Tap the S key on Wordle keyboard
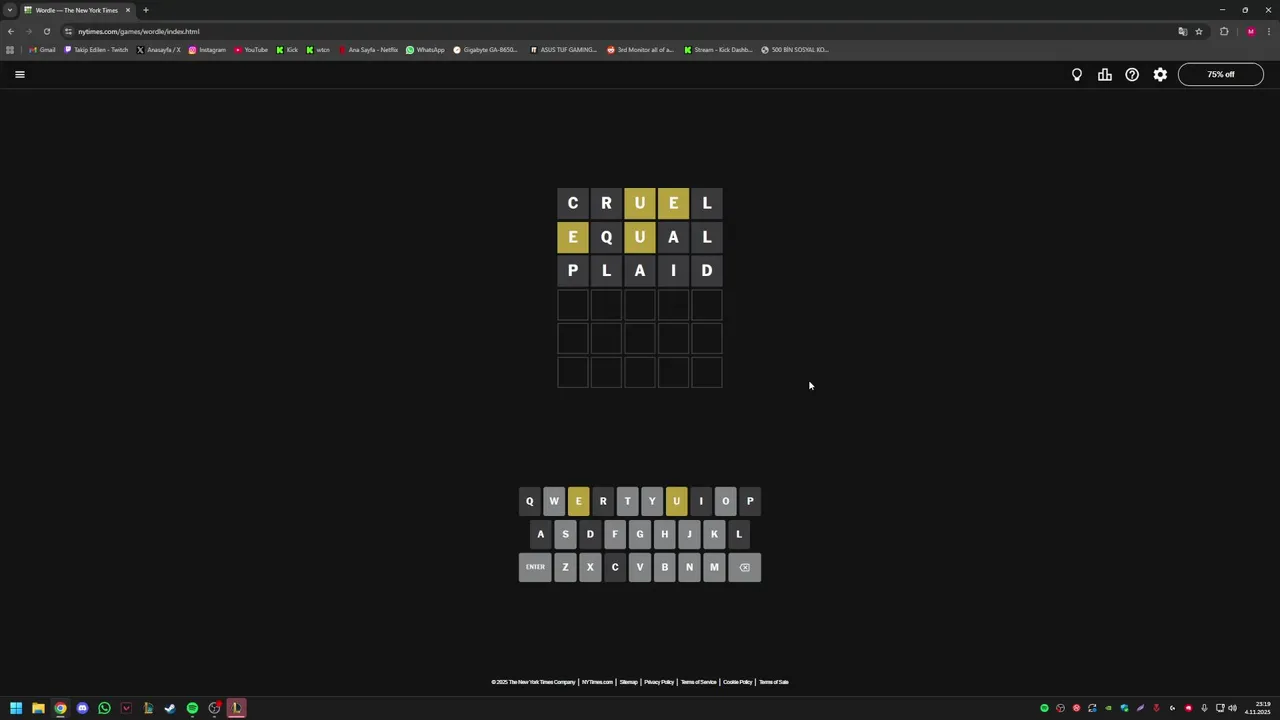The height and width of the screenshot is (720, 1280). point(566,534)
